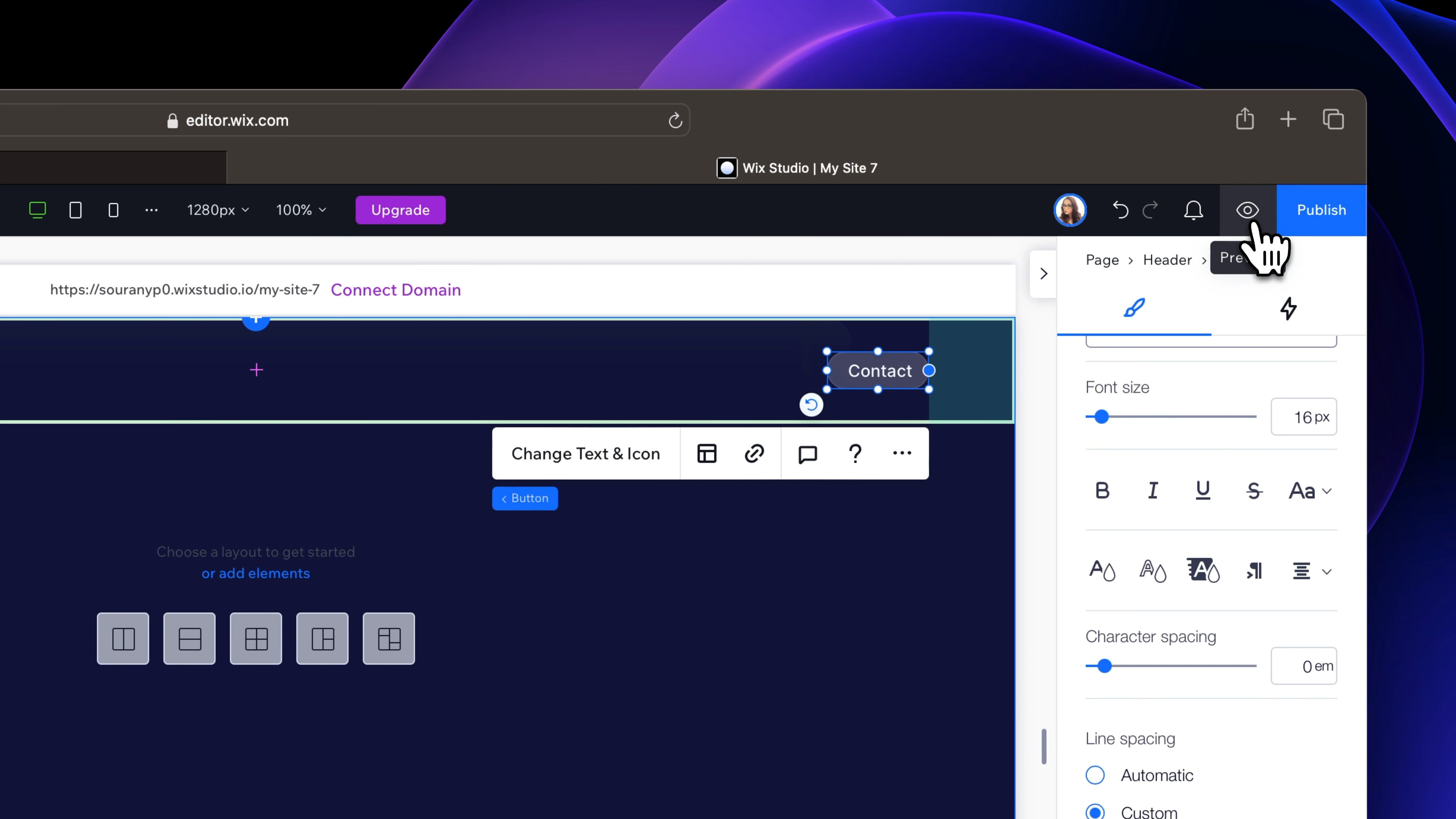1456x819 pixels.
Task: Switch to the lightning interactions tab
Action: pyautogui.click(x=1288, y=309)
